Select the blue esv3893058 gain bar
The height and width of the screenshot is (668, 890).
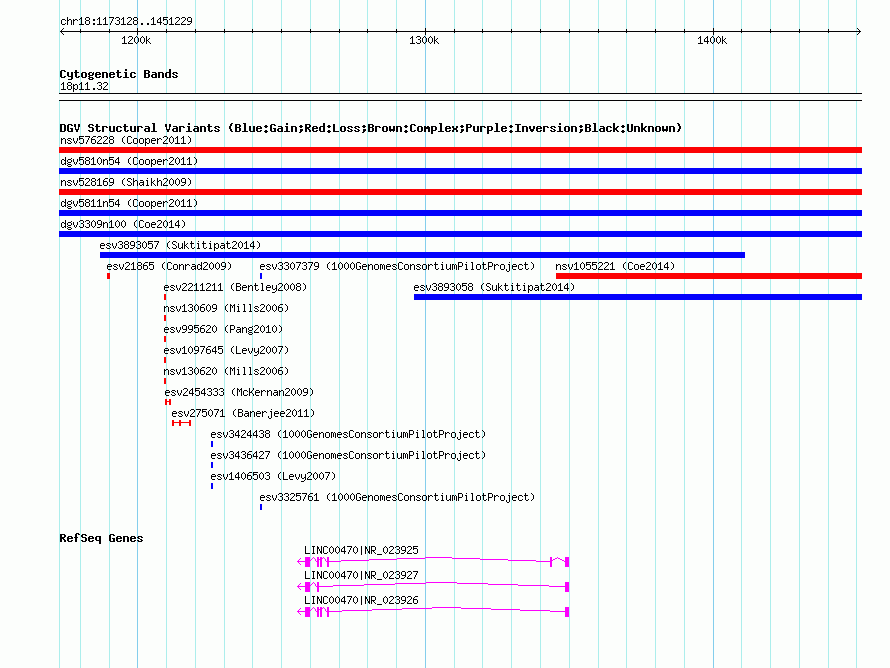[x=638, y=297]
